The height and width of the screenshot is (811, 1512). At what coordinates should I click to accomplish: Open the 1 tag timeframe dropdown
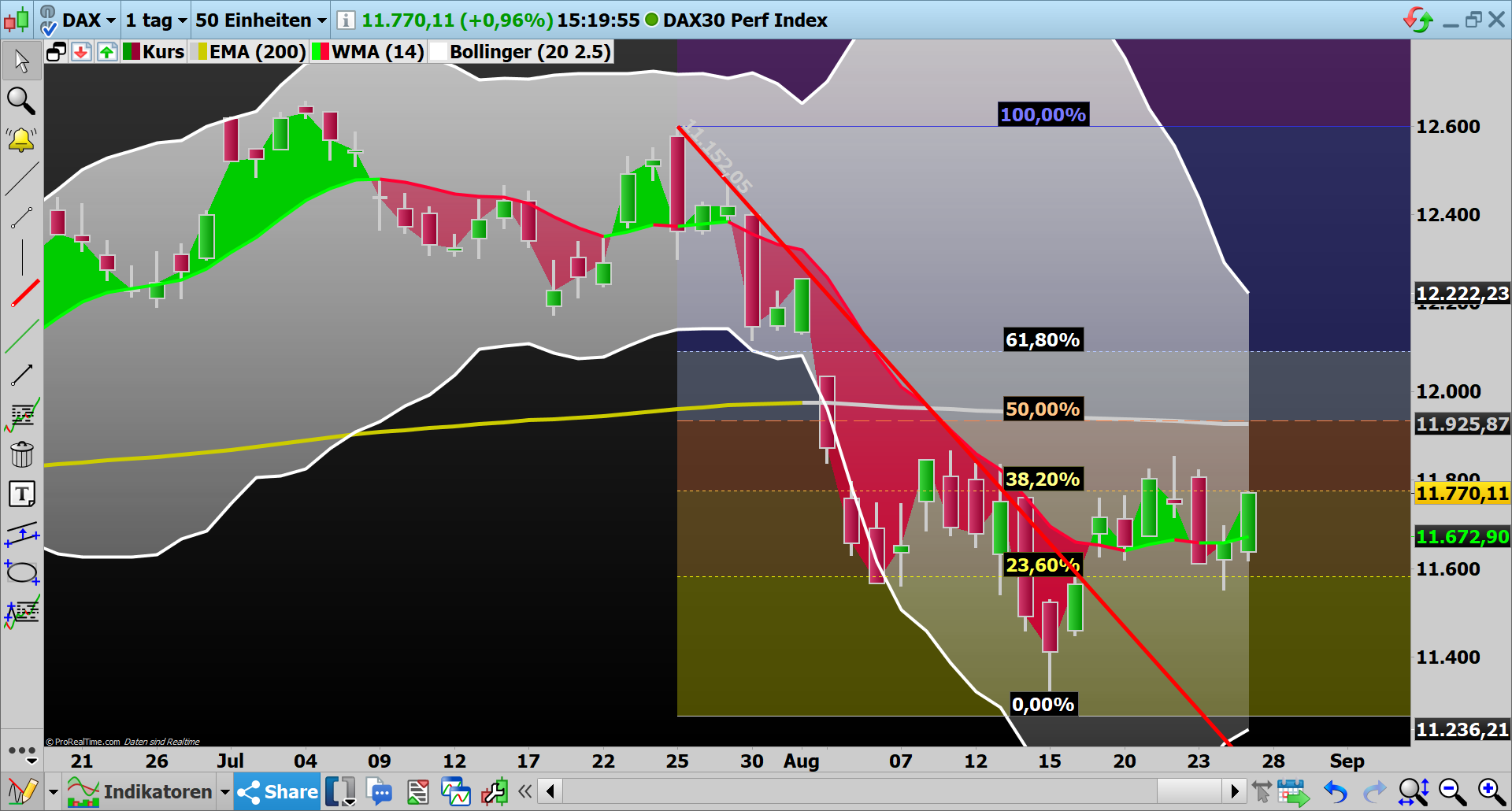point(154,20)
